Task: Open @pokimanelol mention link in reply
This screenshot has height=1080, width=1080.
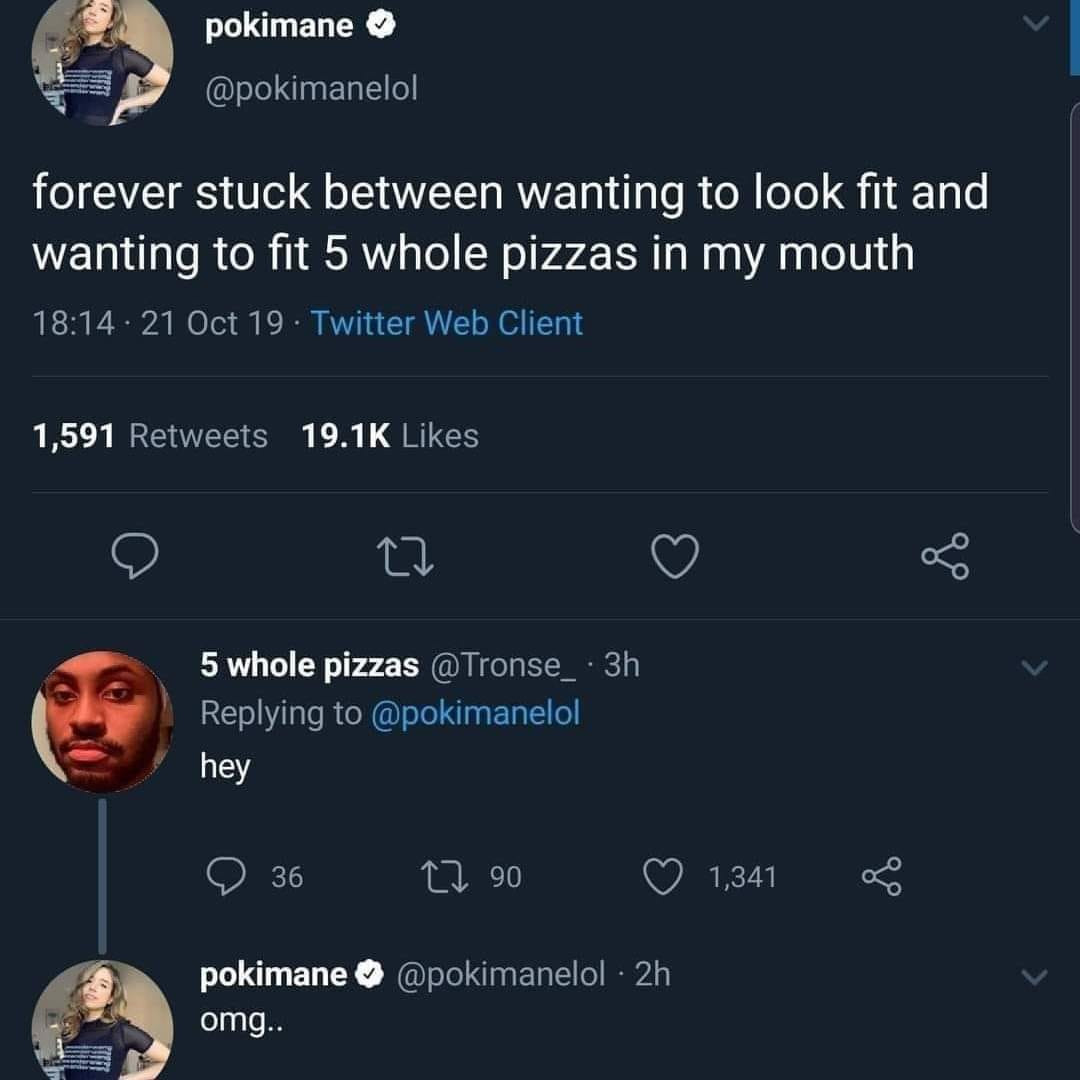Action: (x=475, y=713)
